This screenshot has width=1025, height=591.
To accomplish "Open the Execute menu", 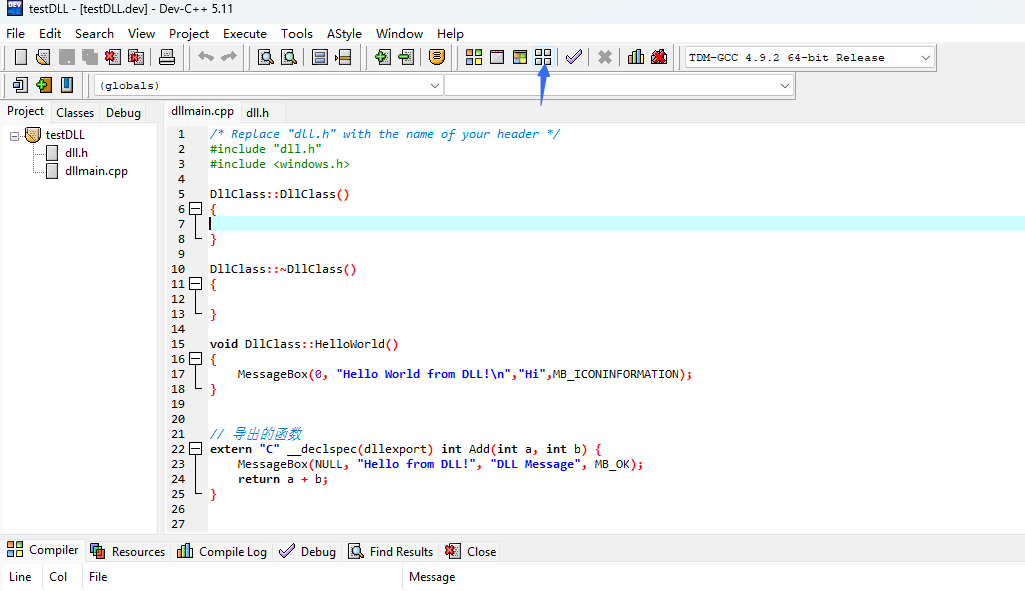I will tap(244, 33).
